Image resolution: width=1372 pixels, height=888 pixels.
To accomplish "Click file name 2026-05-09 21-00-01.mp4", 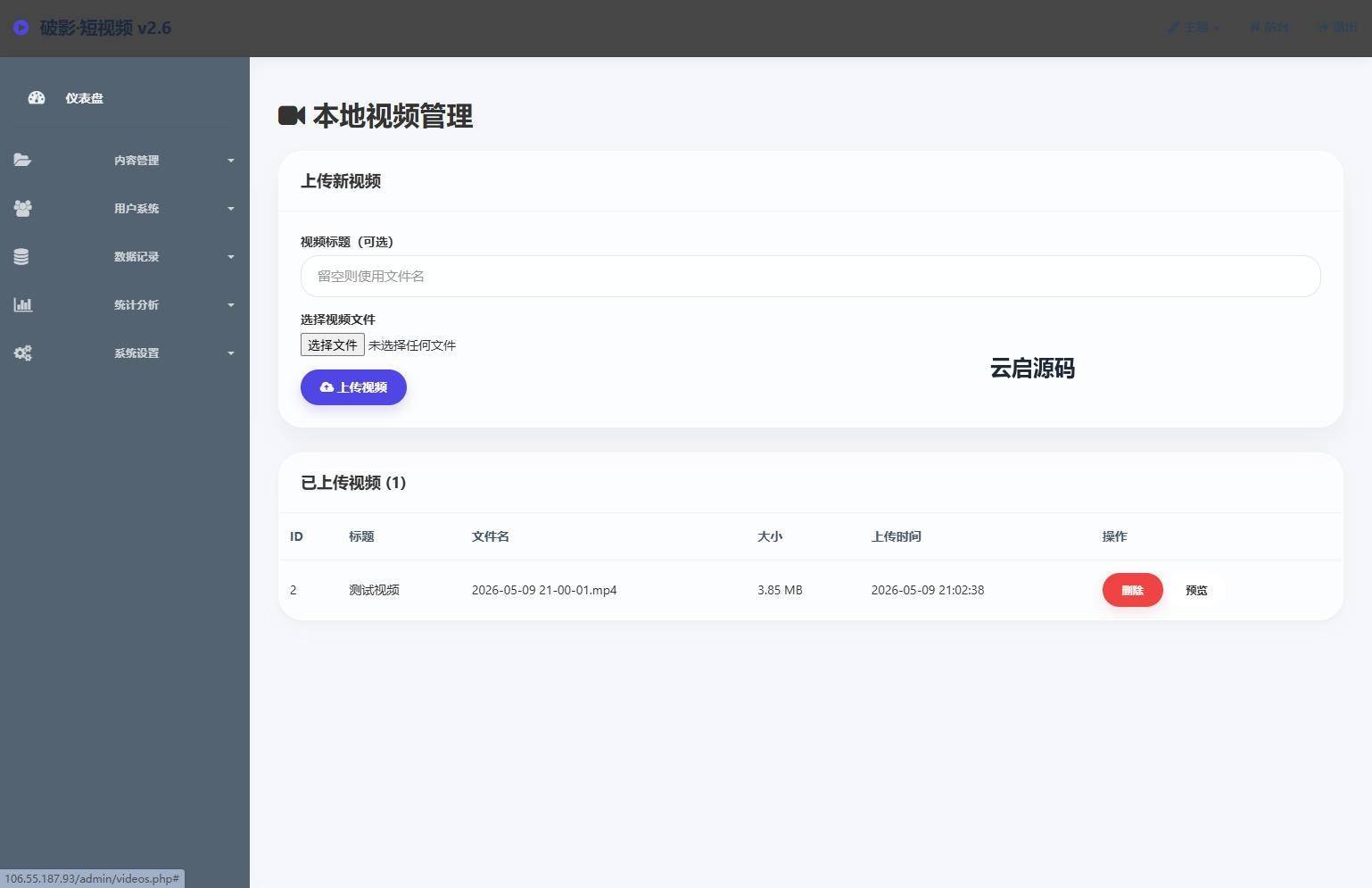I will 544,590.
